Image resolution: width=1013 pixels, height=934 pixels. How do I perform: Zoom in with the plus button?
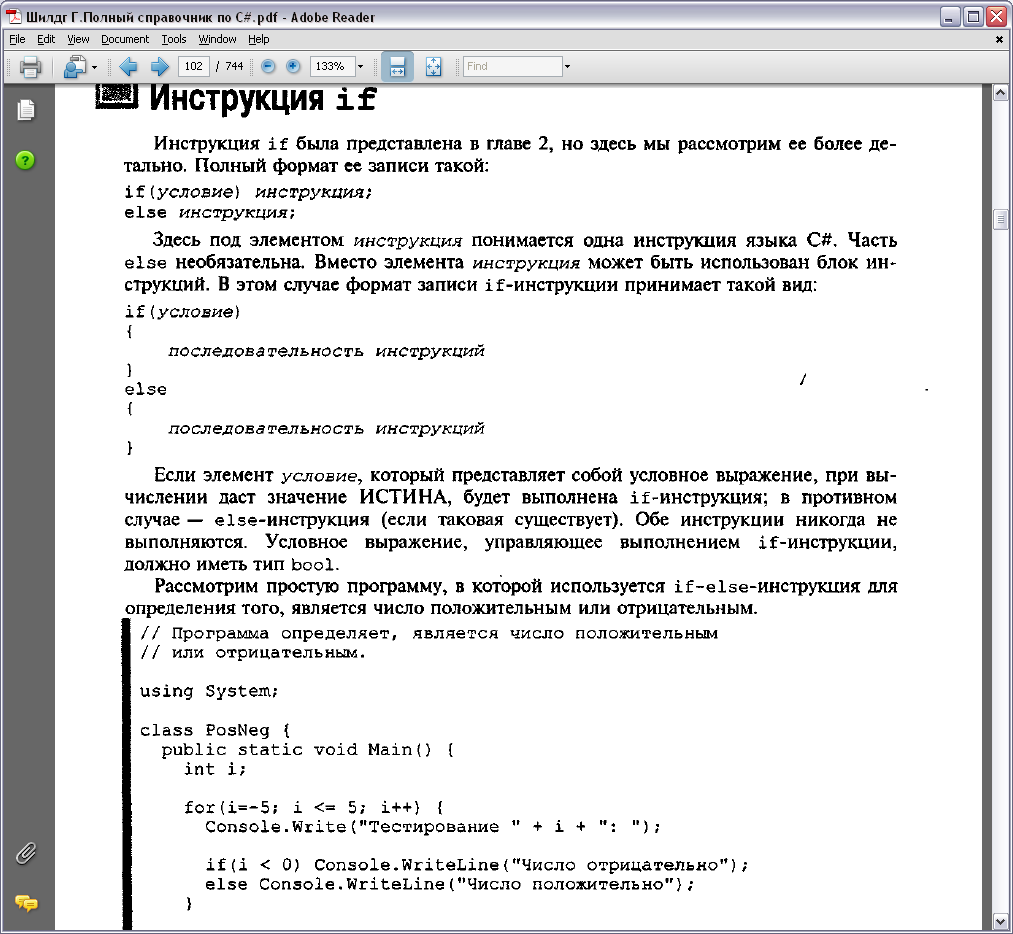(293, 66)
